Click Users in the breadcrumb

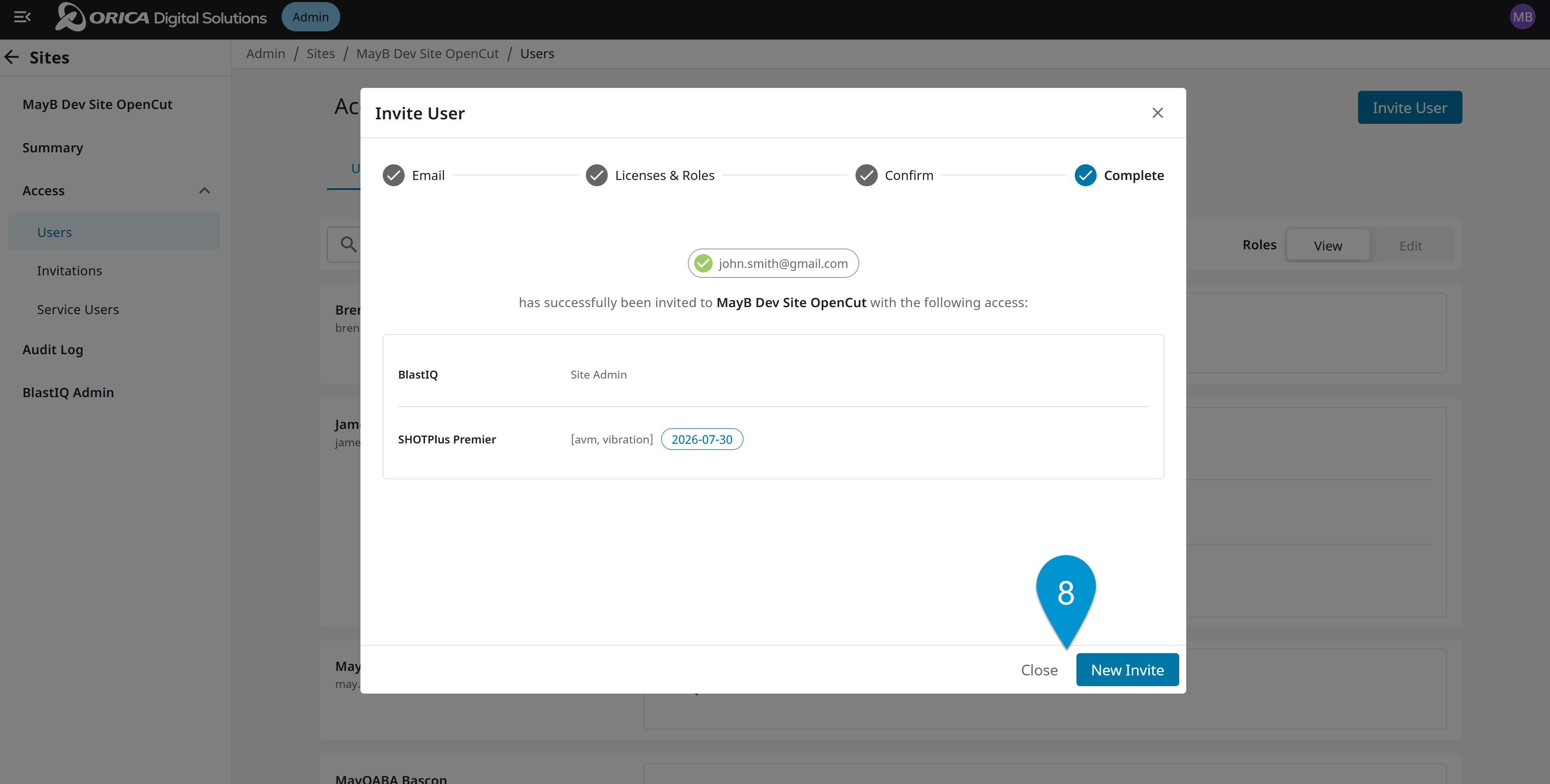(x=537, y=54)
